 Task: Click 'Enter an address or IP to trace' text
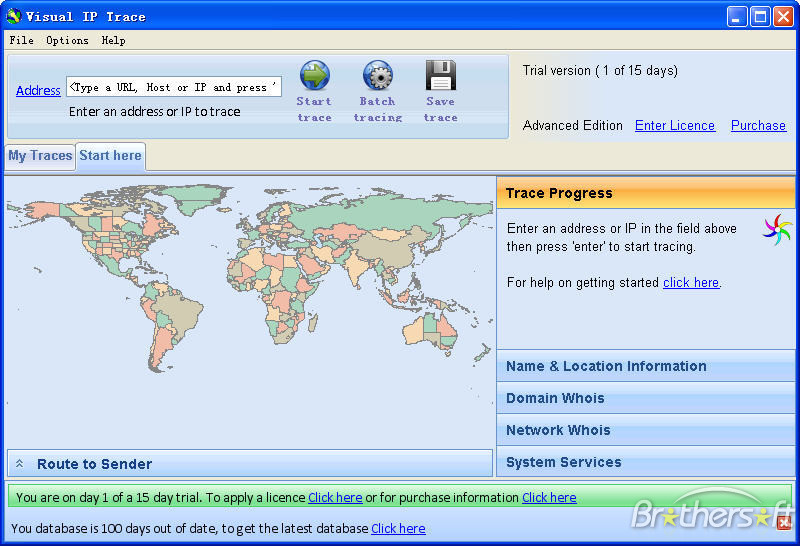(x=155, y=112)
